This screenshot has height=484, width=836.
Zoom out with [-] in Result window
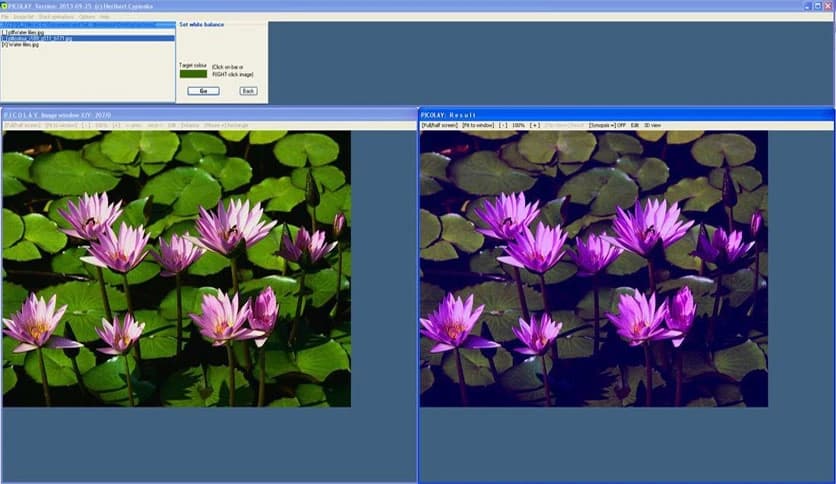[503, 125]
